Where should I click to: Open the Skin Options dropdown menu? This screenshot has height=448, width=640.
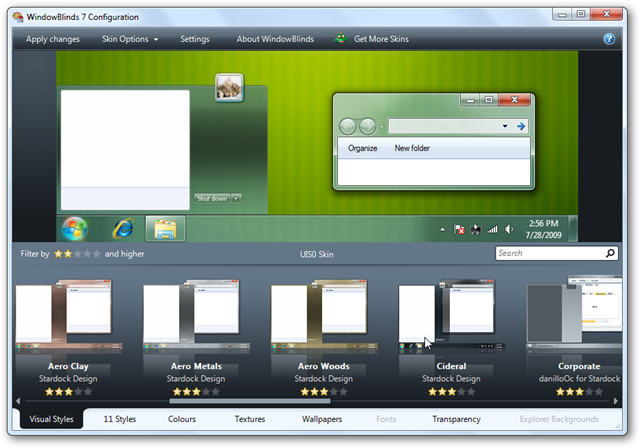click(130, 39)
